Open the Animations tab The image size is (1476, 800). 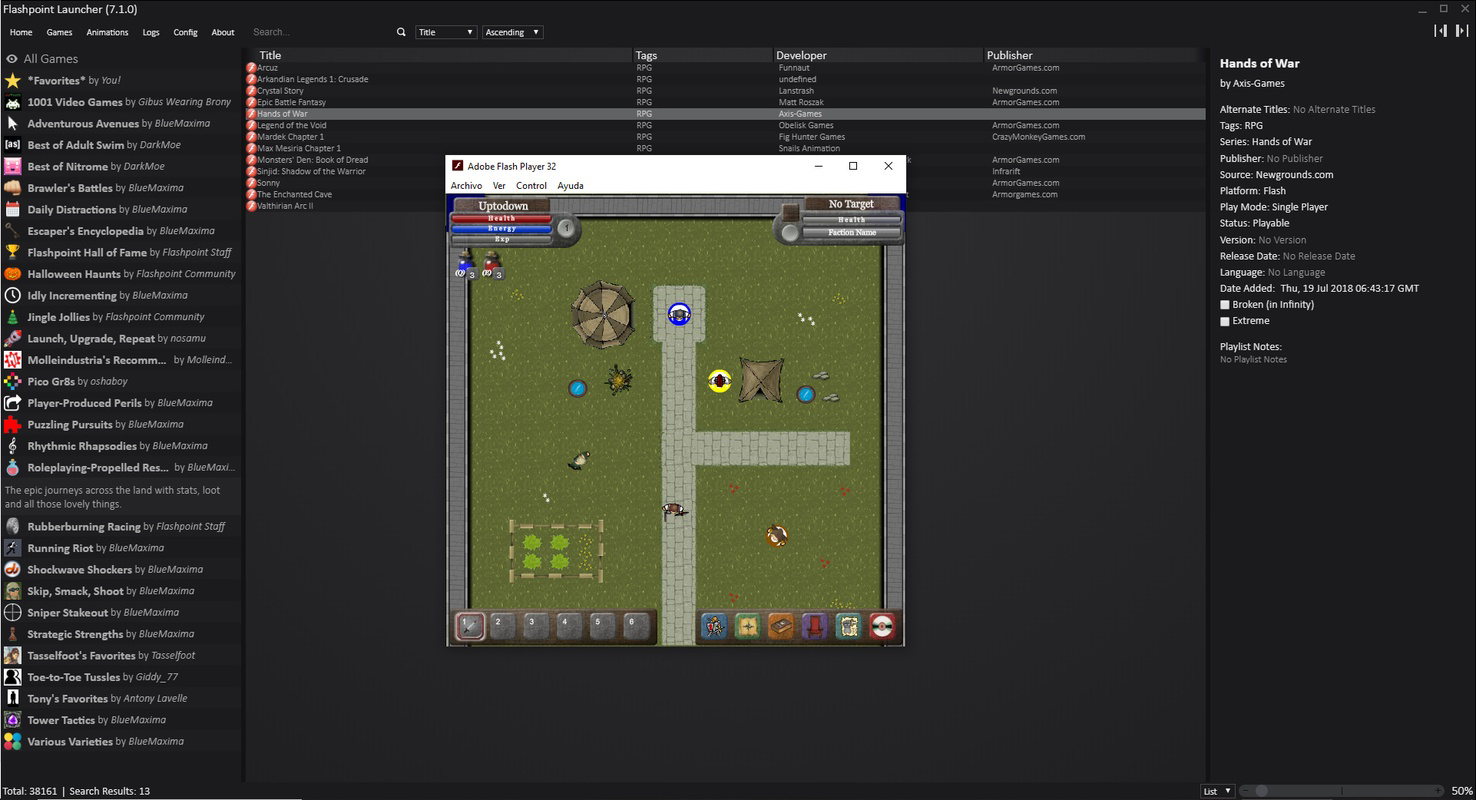[107, 32]
